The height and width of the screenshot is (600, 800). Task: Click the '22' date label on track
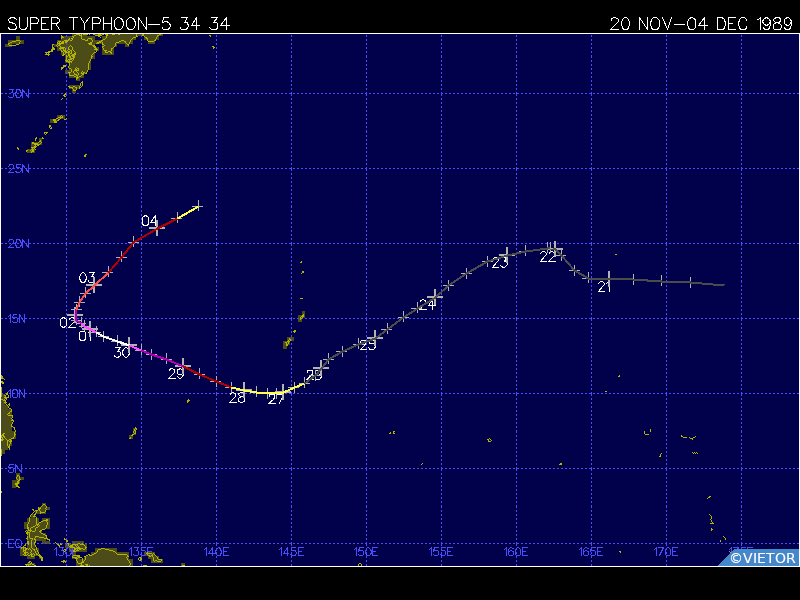pos(548,257)
